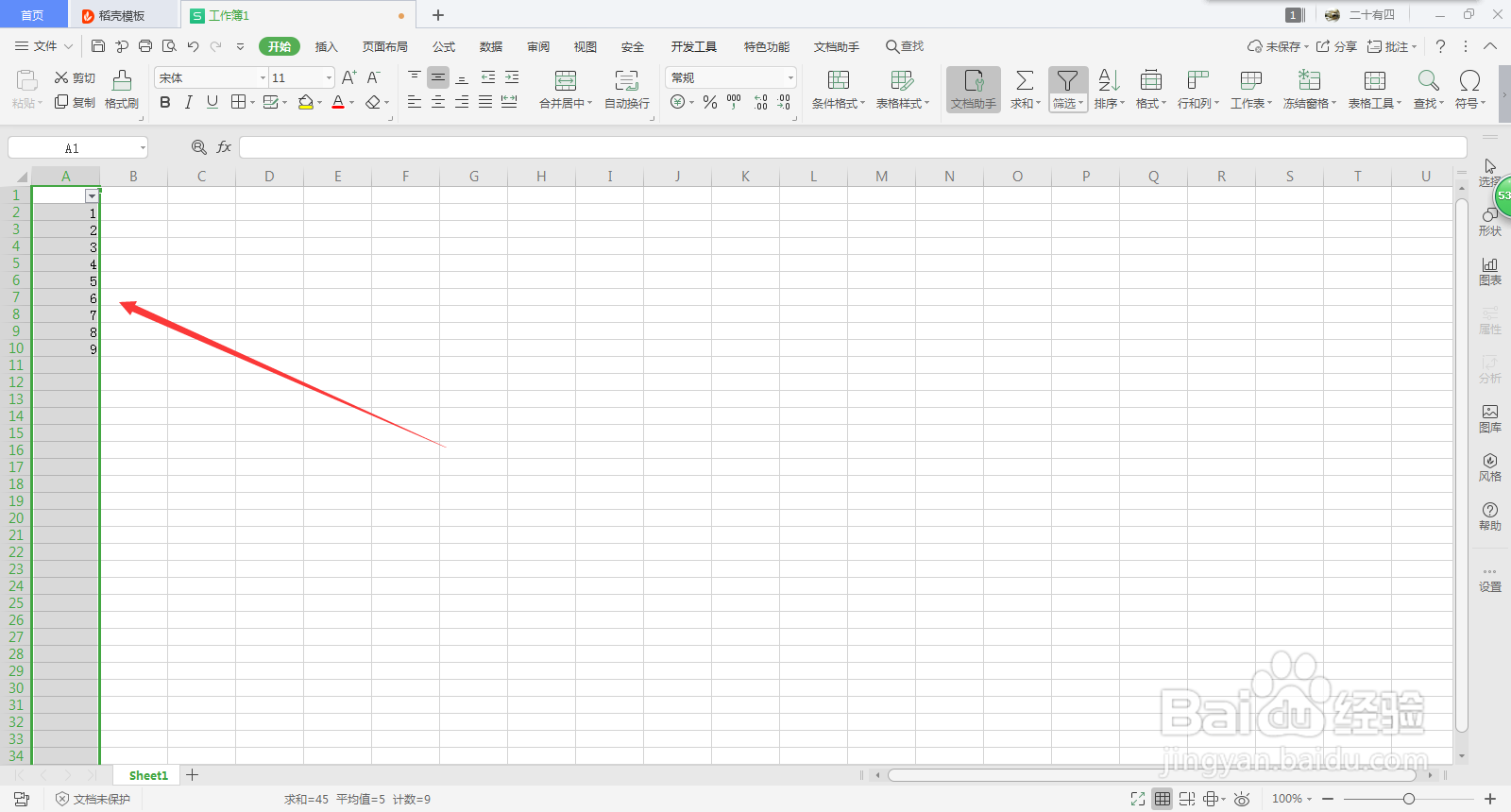Click the Comment (批注) button
Screen dimensions: 1511x812
[1392, 46]
